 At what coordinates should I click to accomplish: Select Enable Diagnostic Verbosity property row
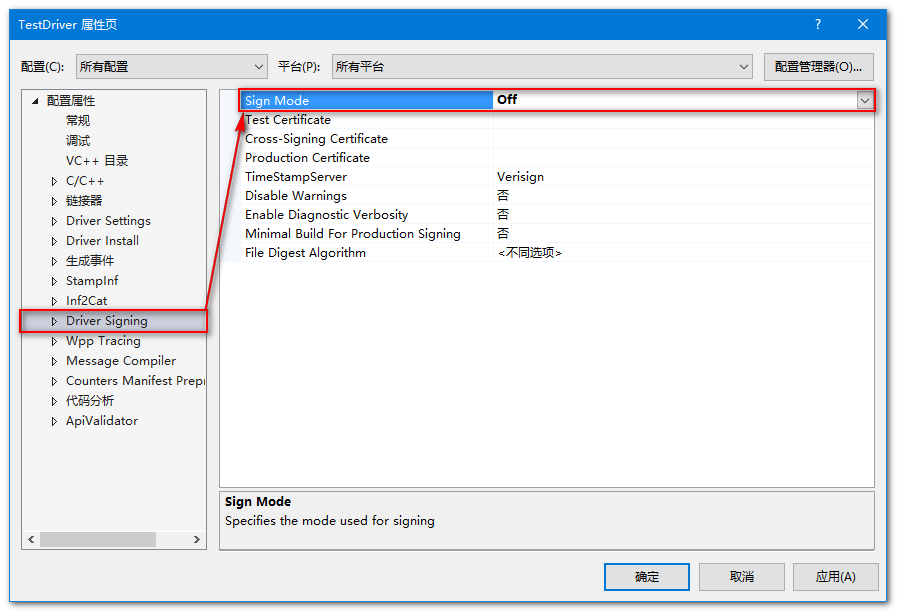[557, 214]
